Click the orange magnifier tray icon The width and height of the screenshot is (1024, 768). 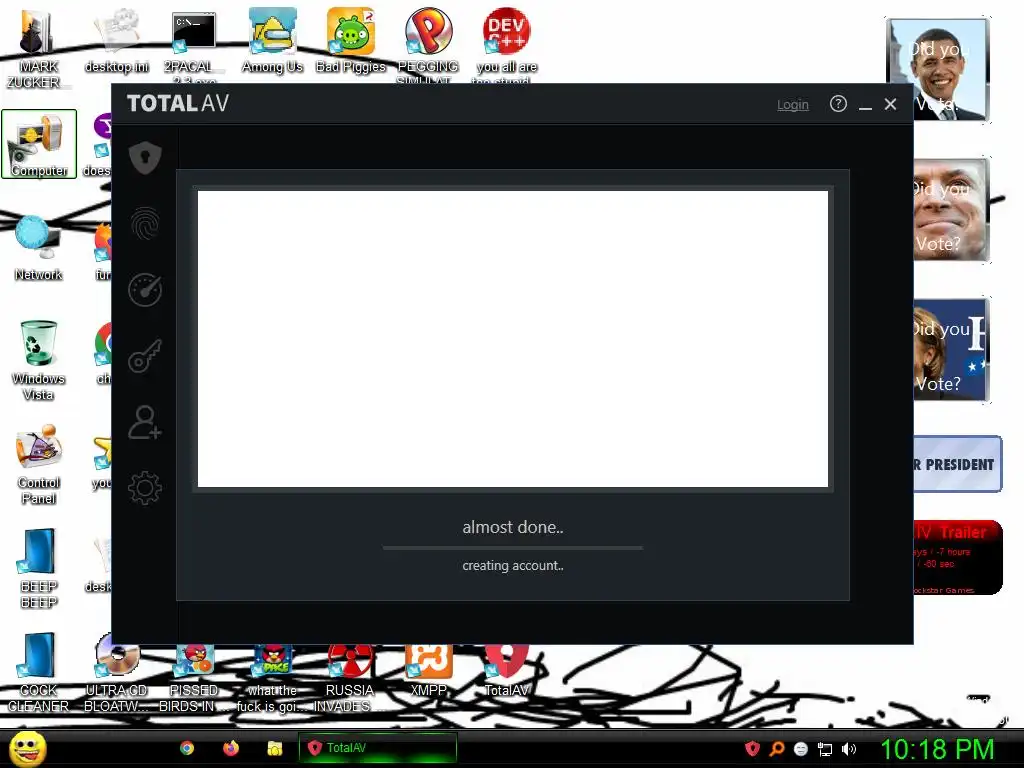tap(776, 748)
